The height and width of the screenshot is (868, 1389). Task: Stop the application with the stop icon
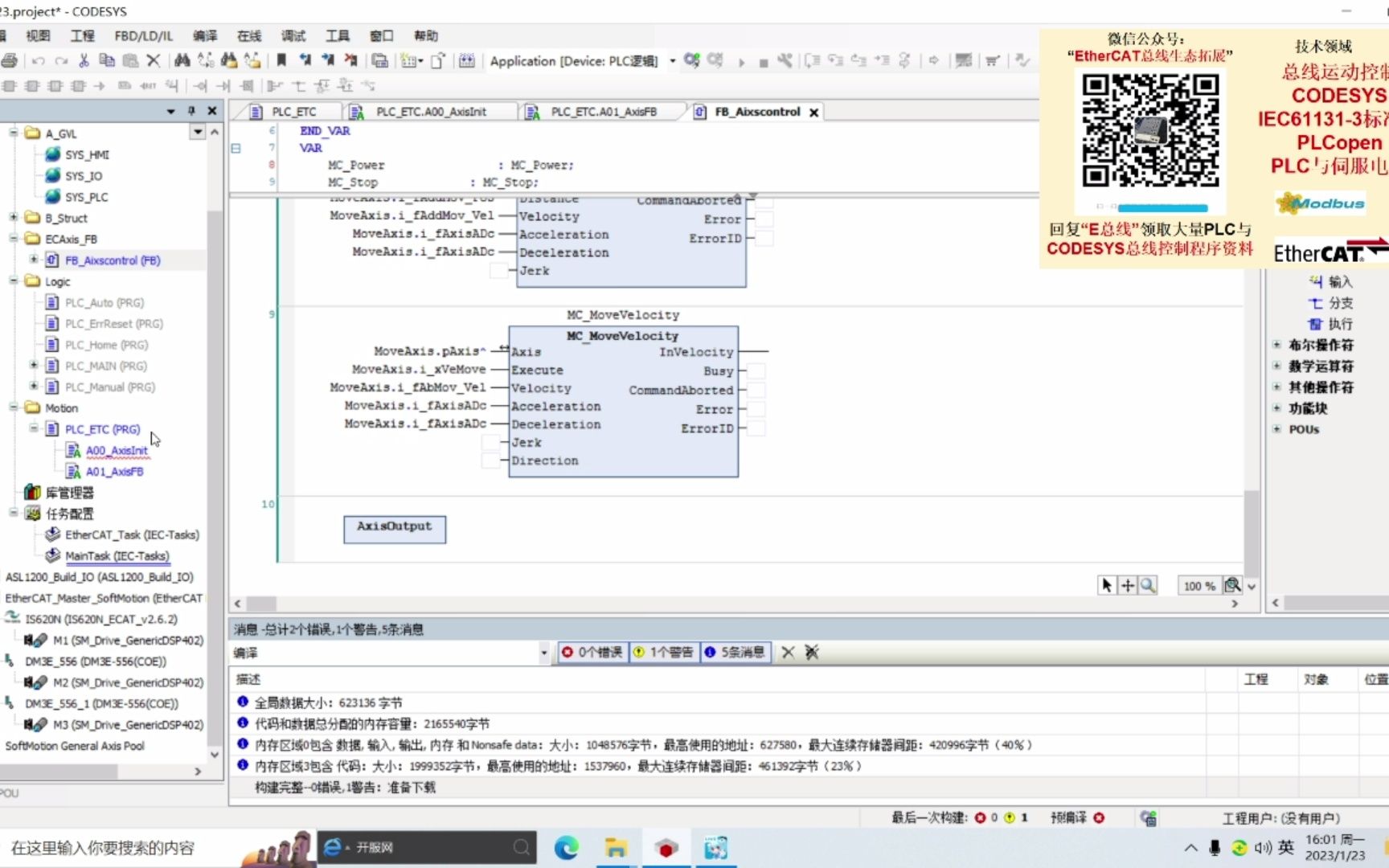(x=764, y=61)
